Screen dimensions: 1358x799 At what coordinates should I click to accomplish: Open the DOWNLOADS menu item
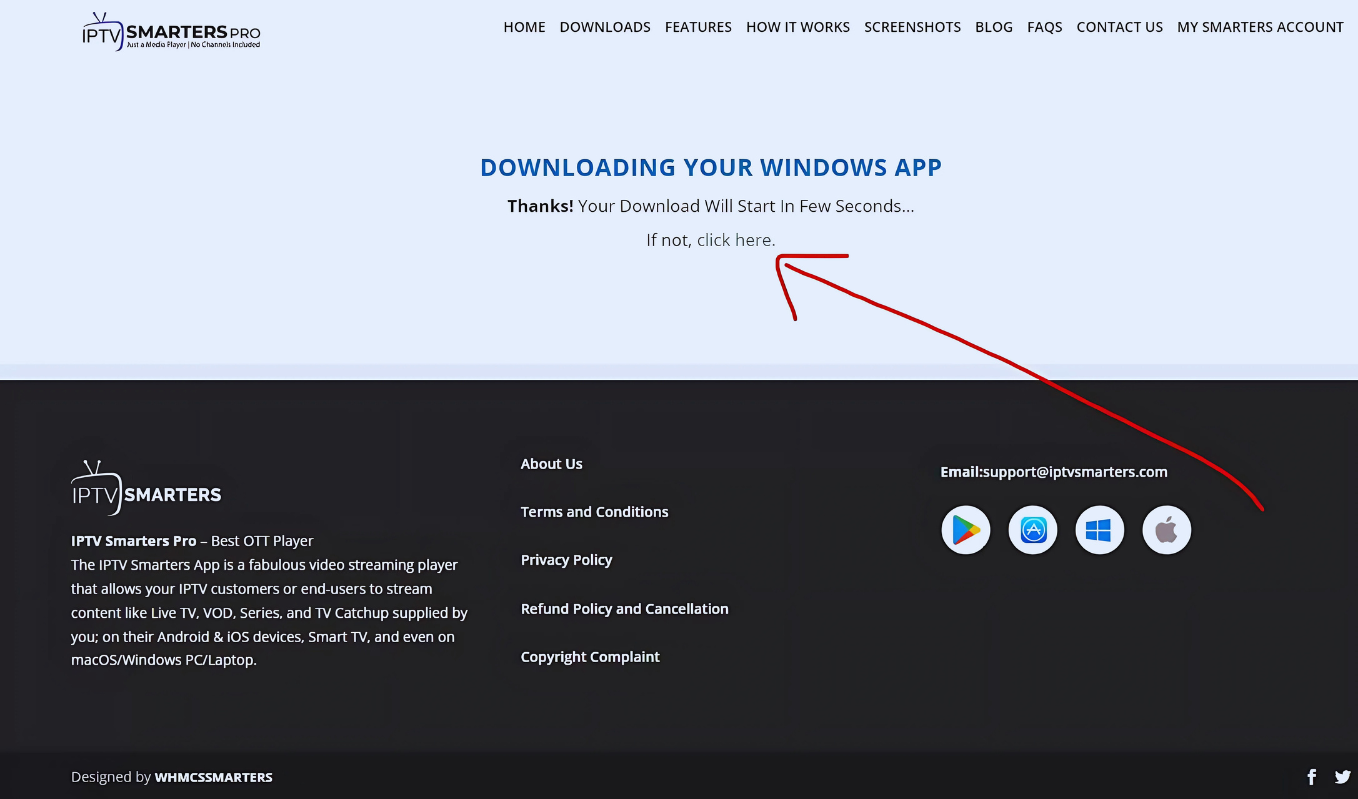(x=605, y=27)
